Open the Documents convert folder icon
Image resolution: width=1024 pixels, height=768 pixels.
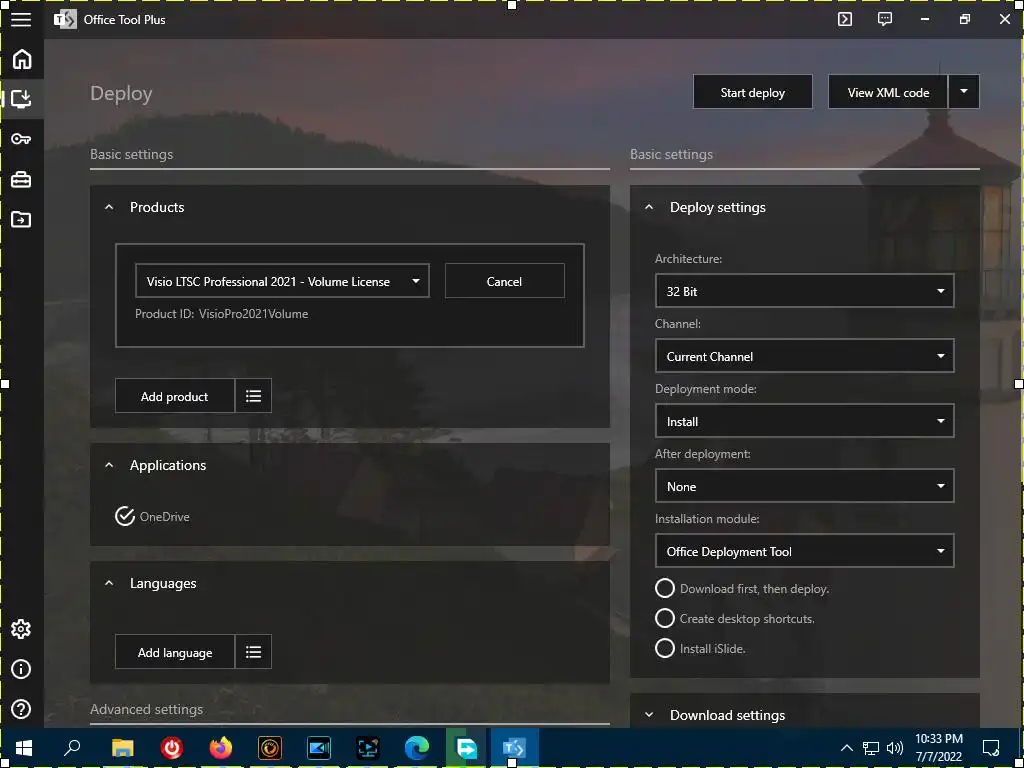(x=21, y=219)
